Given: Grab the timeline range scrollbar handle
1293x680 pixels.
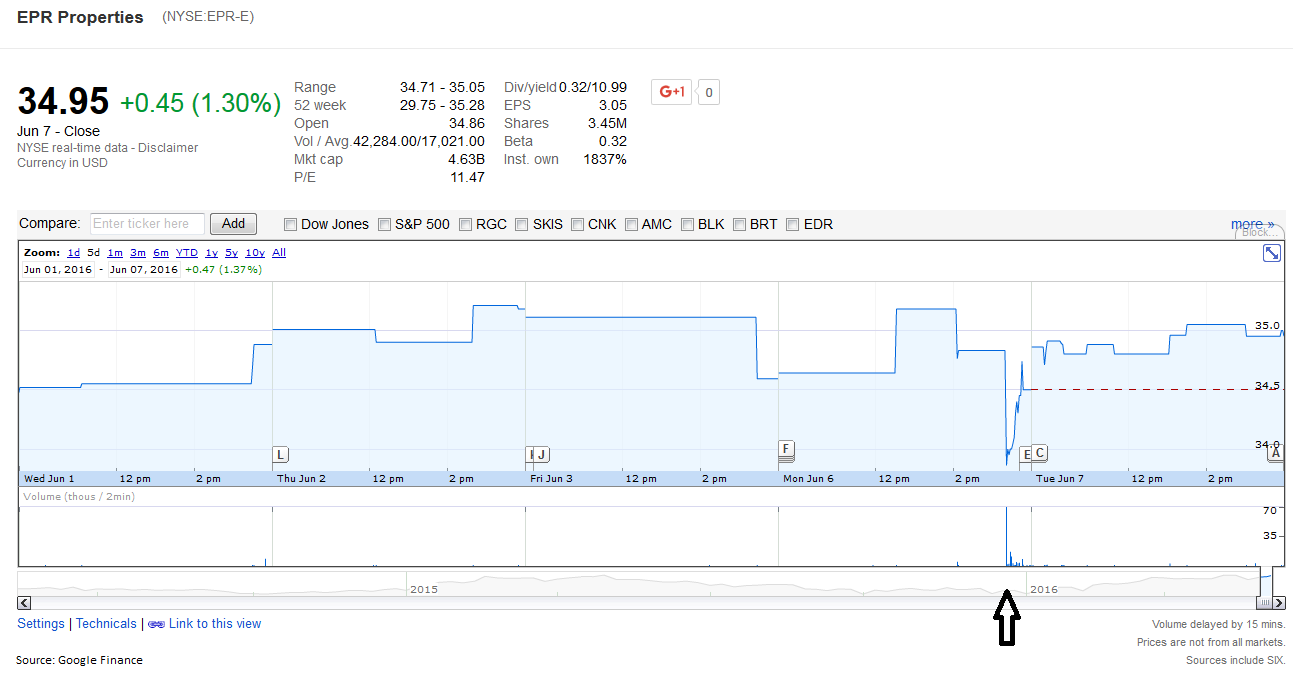Looking at the screenshot, I should pos(1264,603).
